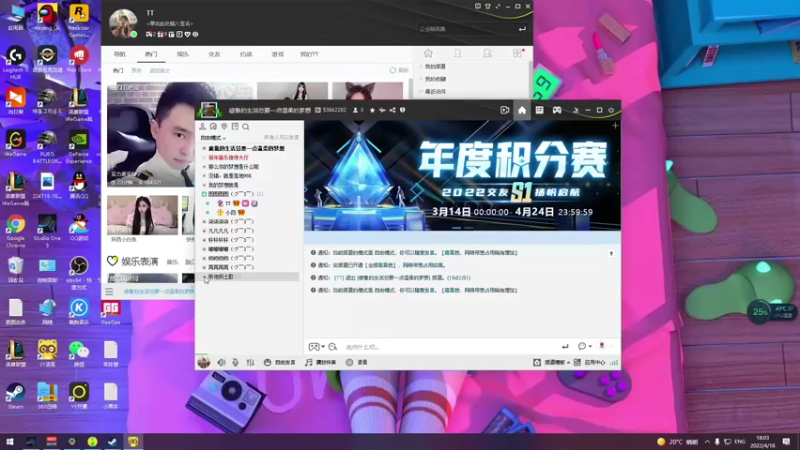
Task: Click the round chat icon above channel tree
Action: pyautogui.click(x=213, y=127)
